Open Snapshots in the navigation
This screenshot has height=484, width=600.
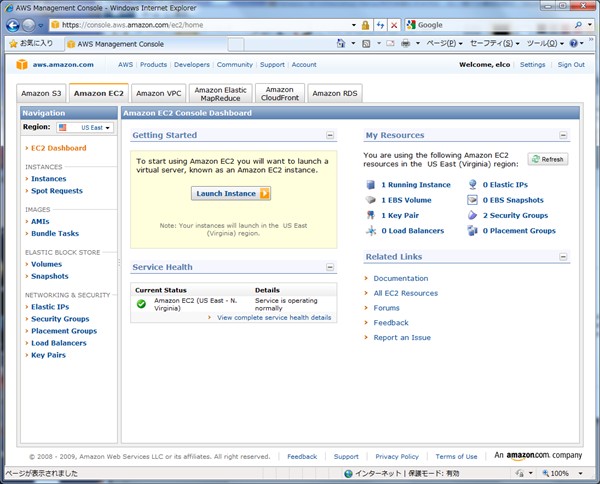50,276
